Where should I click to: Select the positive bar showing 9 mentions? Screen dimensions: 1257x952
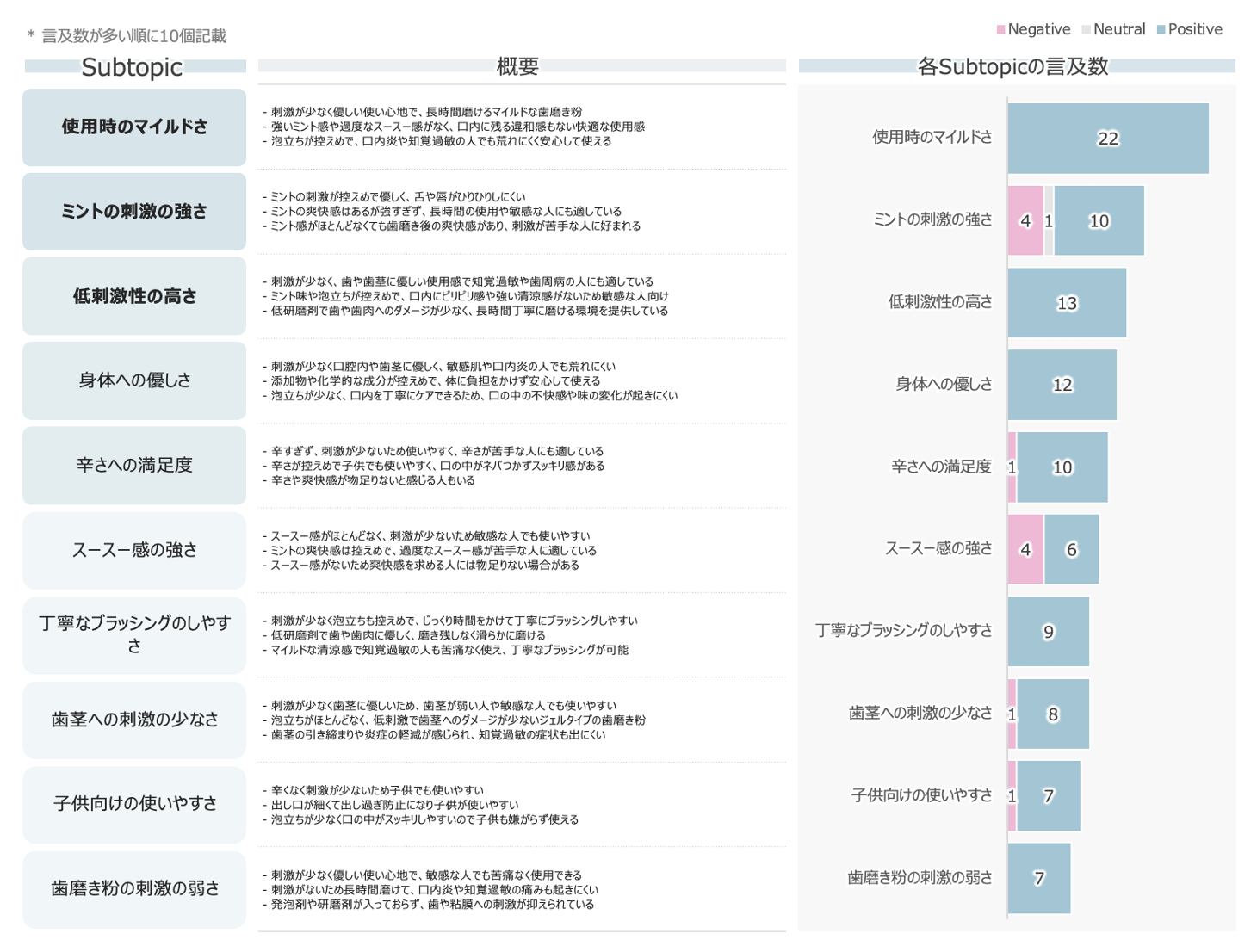[1049, 632]
